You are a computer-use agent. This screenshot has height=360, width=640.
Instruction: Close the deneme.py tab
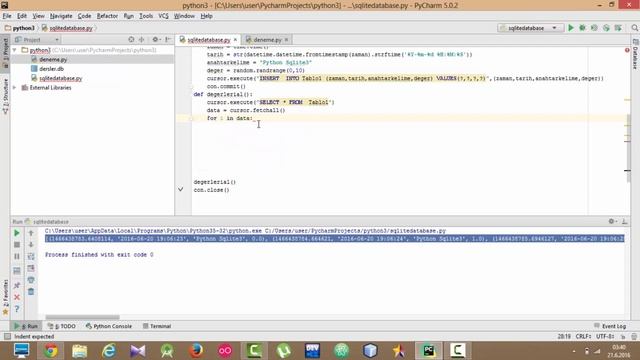pyautogui.click(x=287, y=40)
